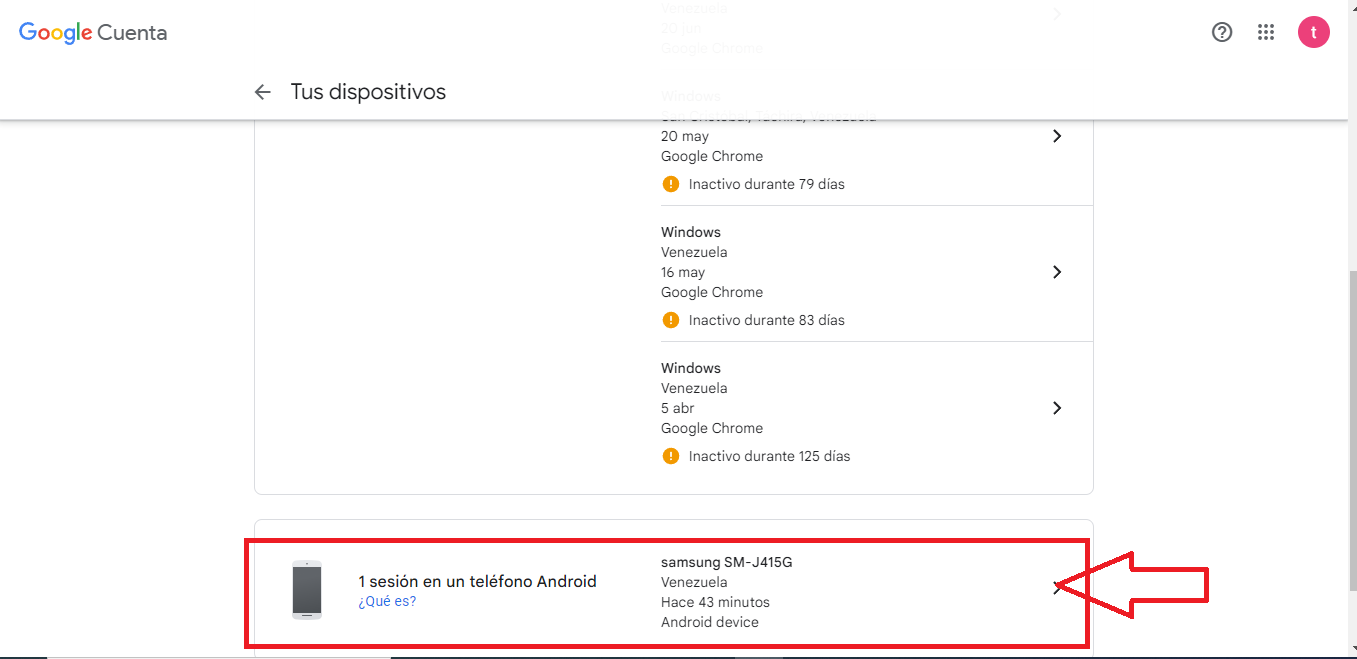Click the '5 abr' date text

tap(678, 408)
